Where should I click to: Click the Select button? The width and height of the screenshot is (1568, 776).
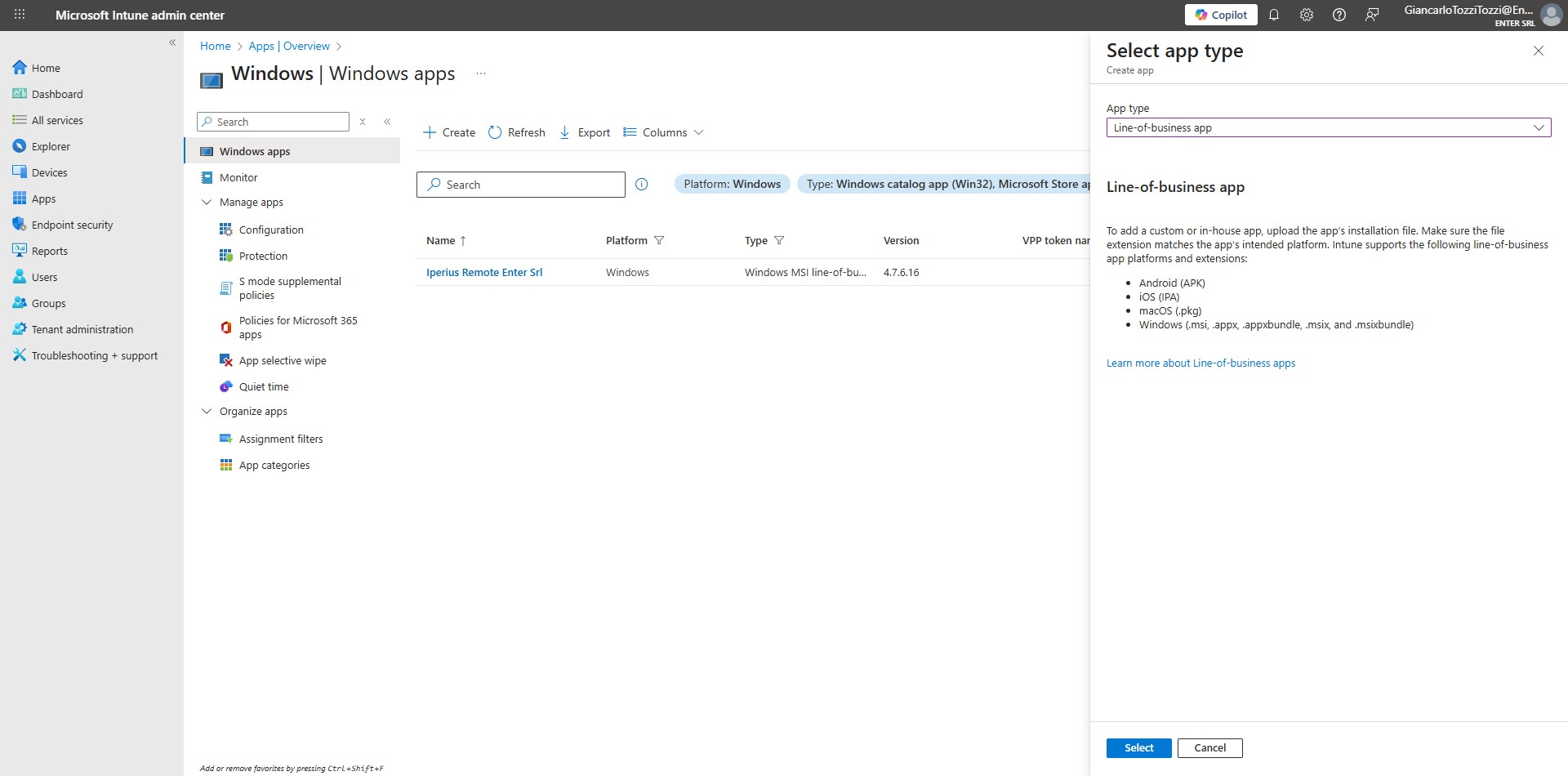(1138, 747)
